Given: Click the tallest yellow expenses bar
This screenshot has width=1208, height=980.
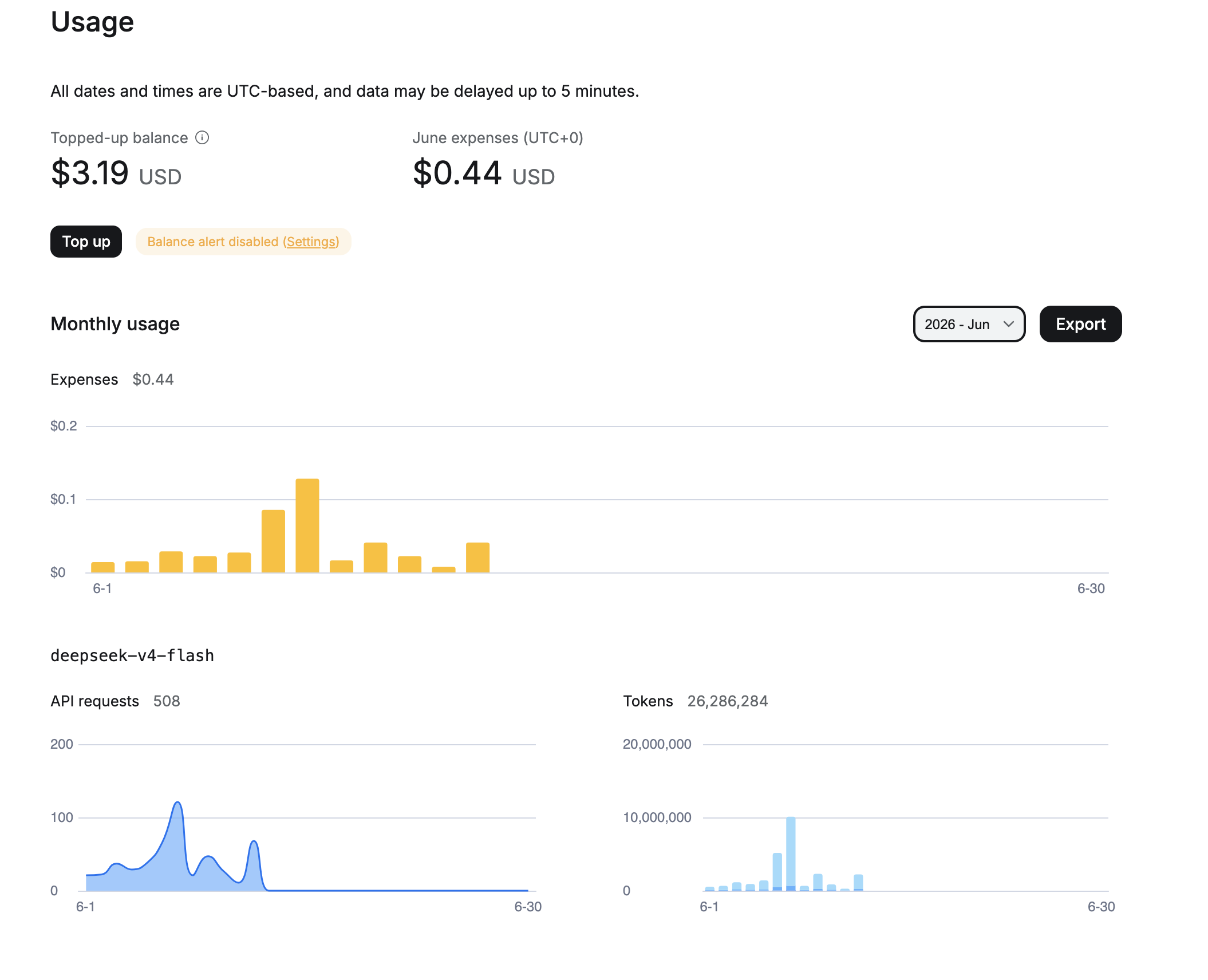Looking at the screenshot, I should tap(307, 525).
